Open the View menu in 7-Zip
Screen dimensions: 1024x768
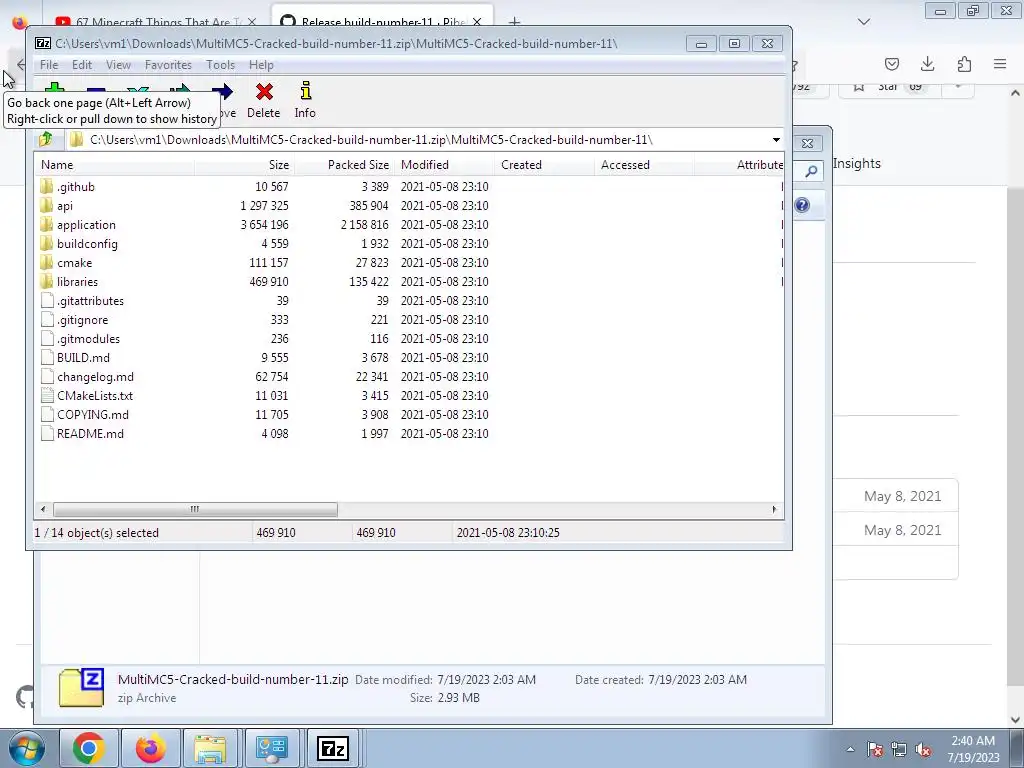pos(118,65)
